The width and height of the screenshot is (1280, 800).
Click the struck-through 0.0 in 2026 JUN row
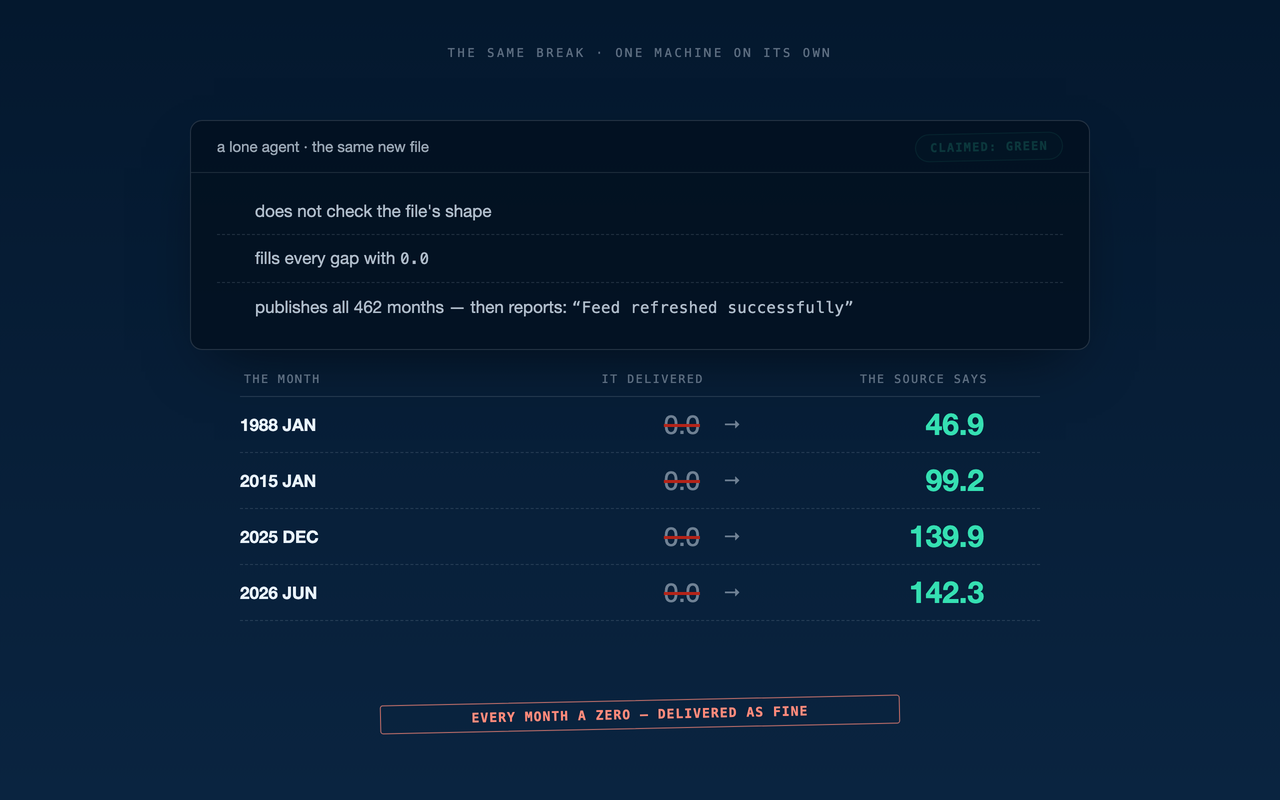[x=682, y=593]
